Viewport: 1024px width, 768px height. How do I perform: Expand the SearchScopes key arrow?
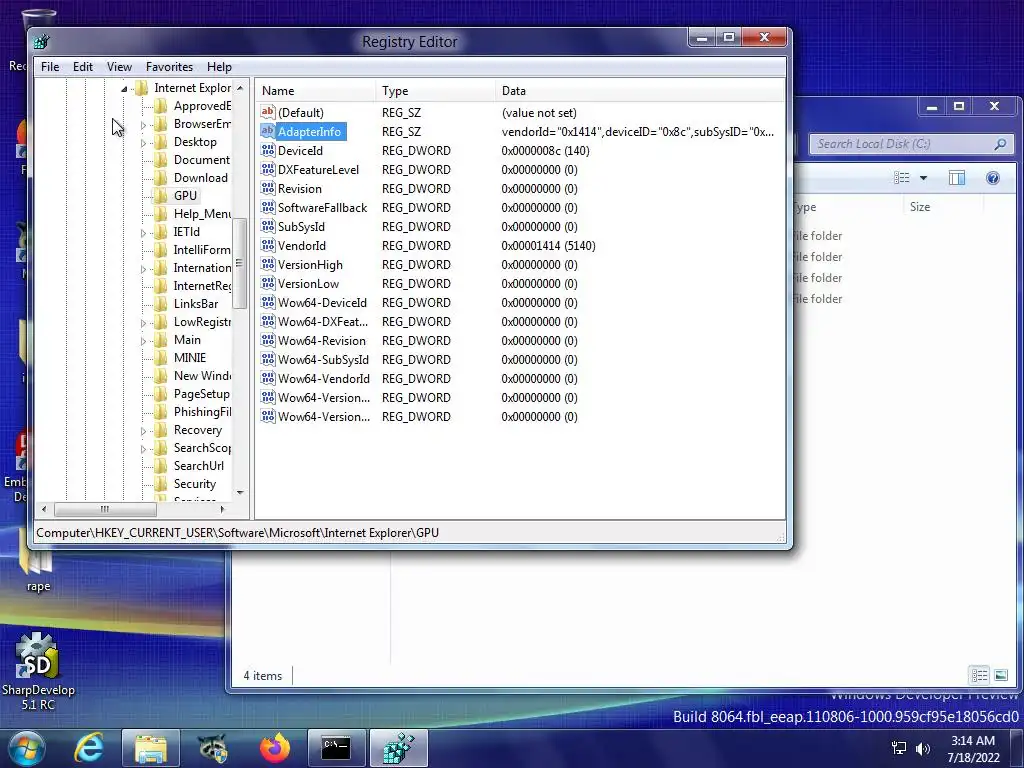[143, 449]
